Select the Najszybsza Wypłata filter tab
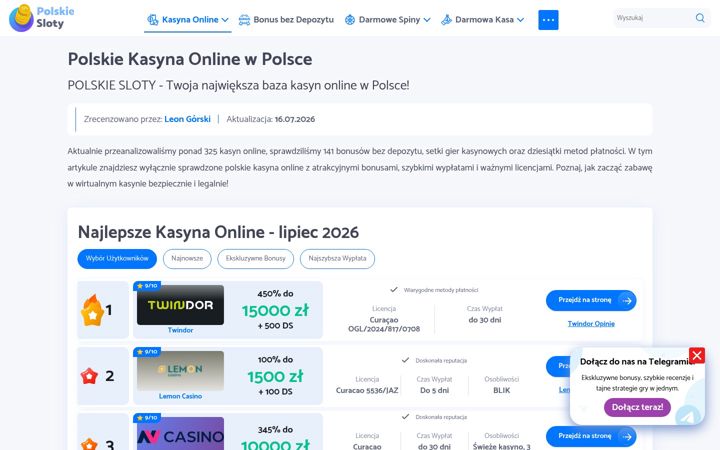The width and height of the screenshot is (720, 450). 338,259
